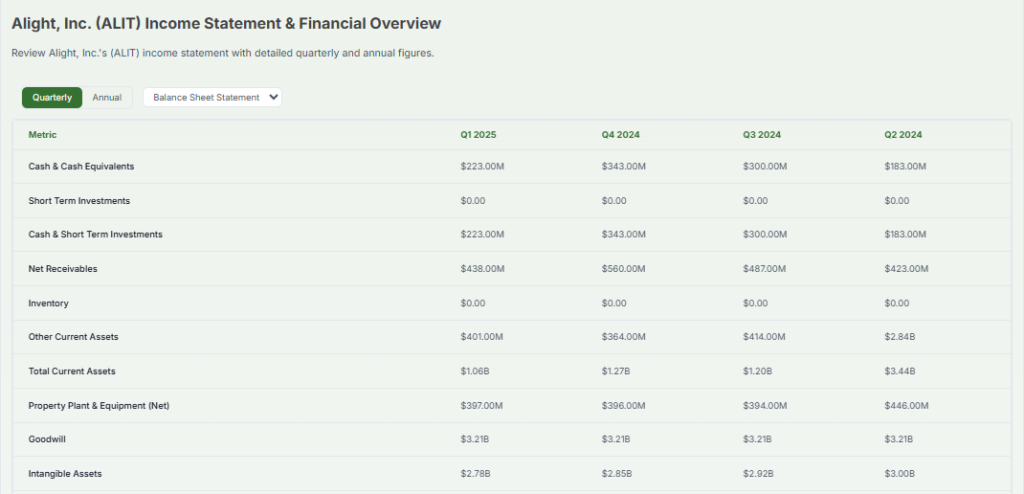The height and width of the screenshot is (494, 1024).
Task: Select the Cash & Cash Equivalents row label
Action: pyautogui.click(x=81, y=166)
